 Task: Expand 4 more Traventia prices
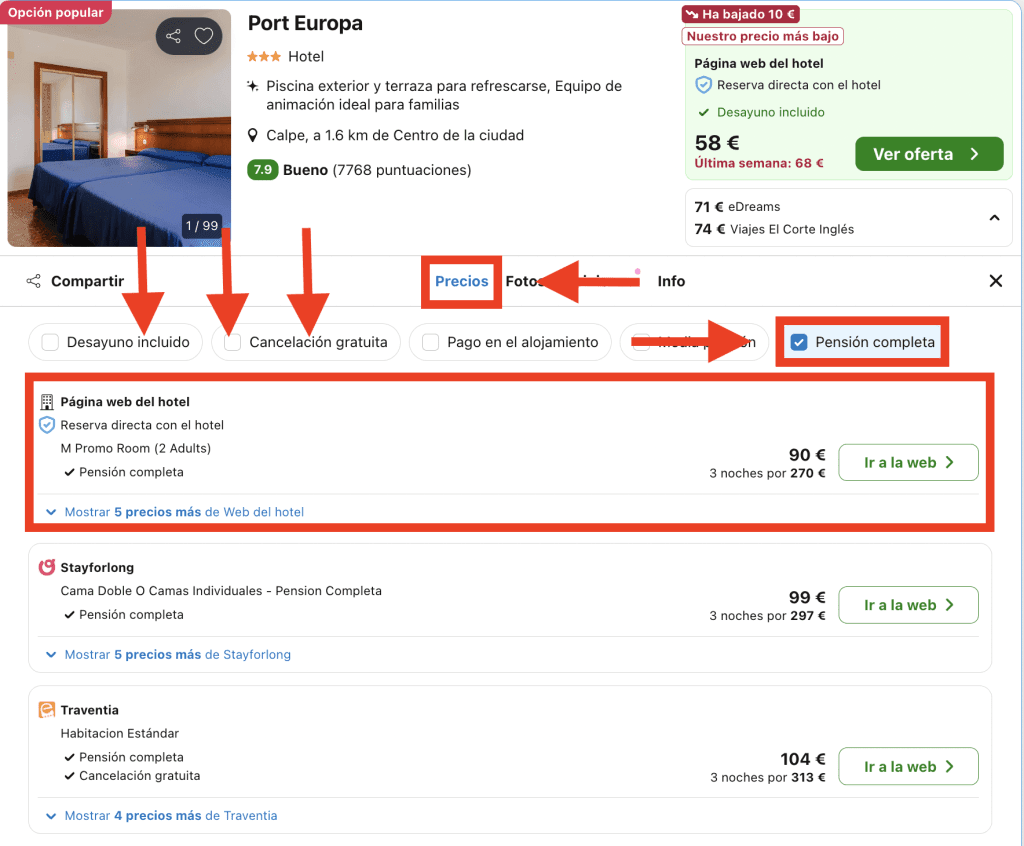[170, 816]
